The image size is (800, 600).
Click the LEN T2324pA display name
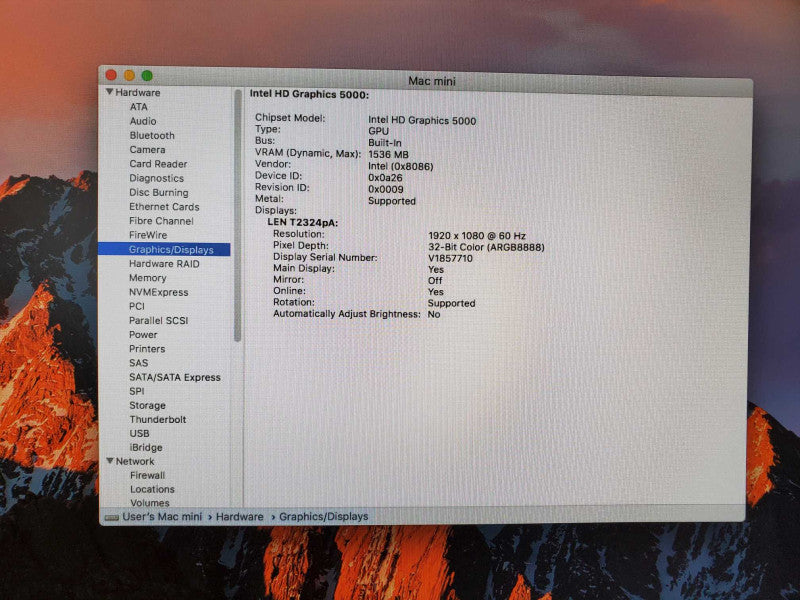[x=303, y=222]
